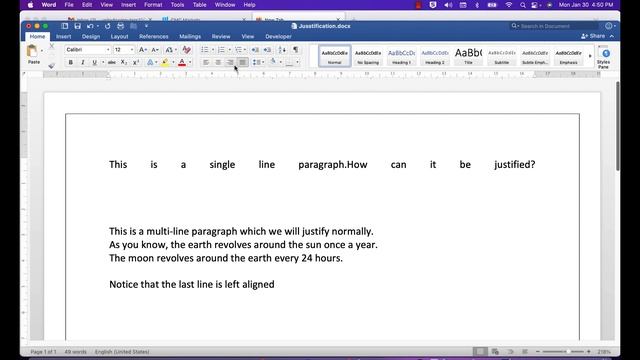Viewport: 640px width, 360px height.
Task: Toggle Center paragraph alignment
Action: (x=218, y=62)
